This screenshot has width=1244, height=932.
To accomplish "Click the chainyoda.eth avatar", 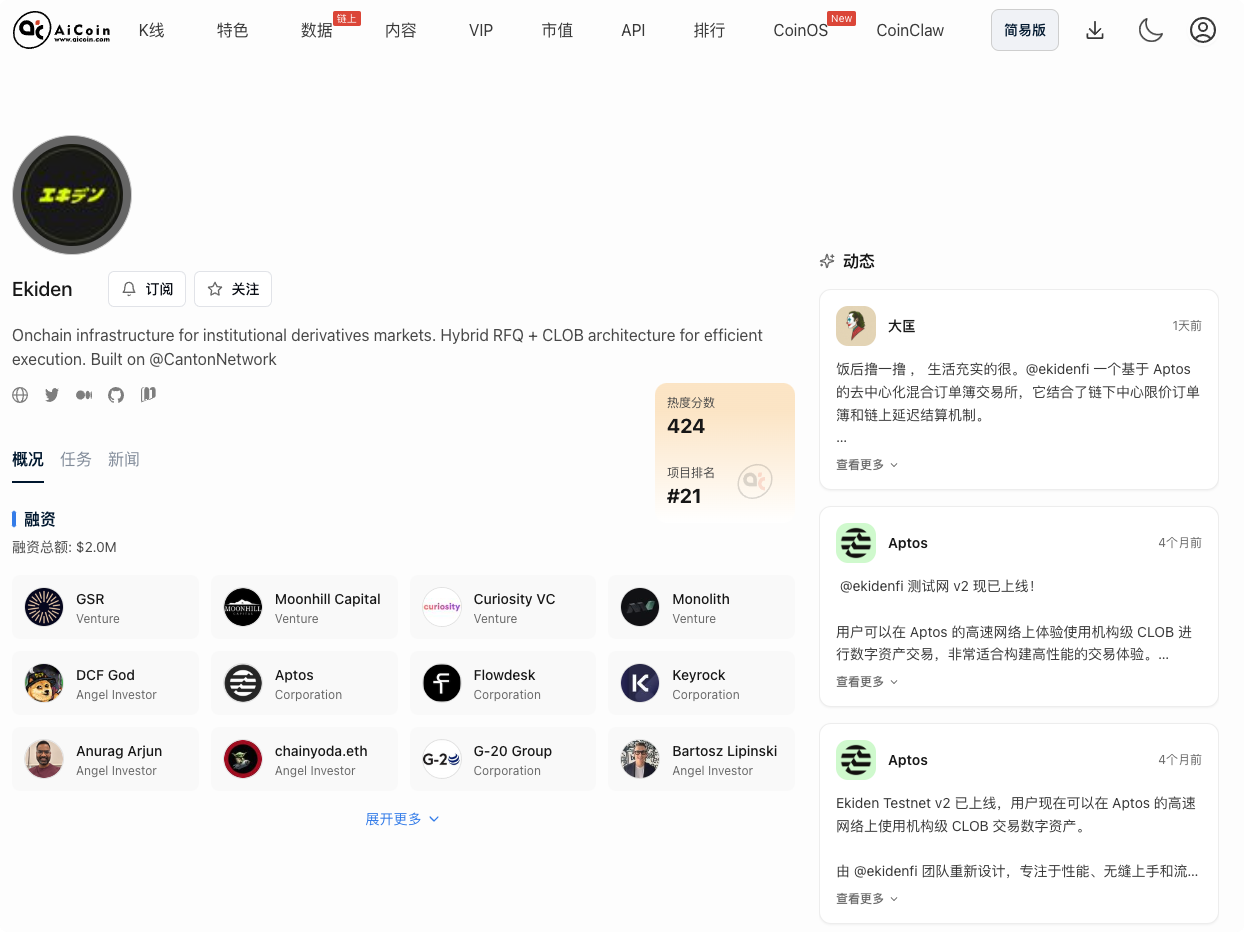I will click(x=243, y=759).
